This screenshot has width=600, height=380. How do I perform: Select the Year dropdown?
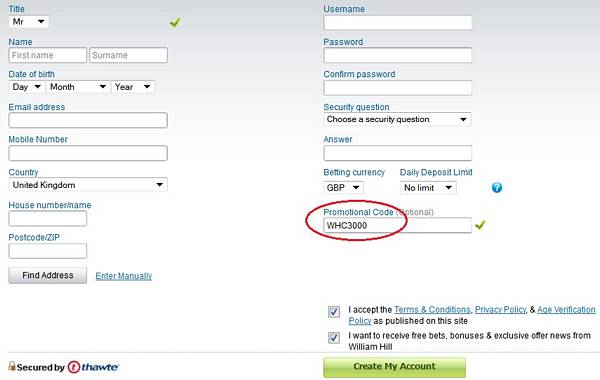tap(133, 87)
